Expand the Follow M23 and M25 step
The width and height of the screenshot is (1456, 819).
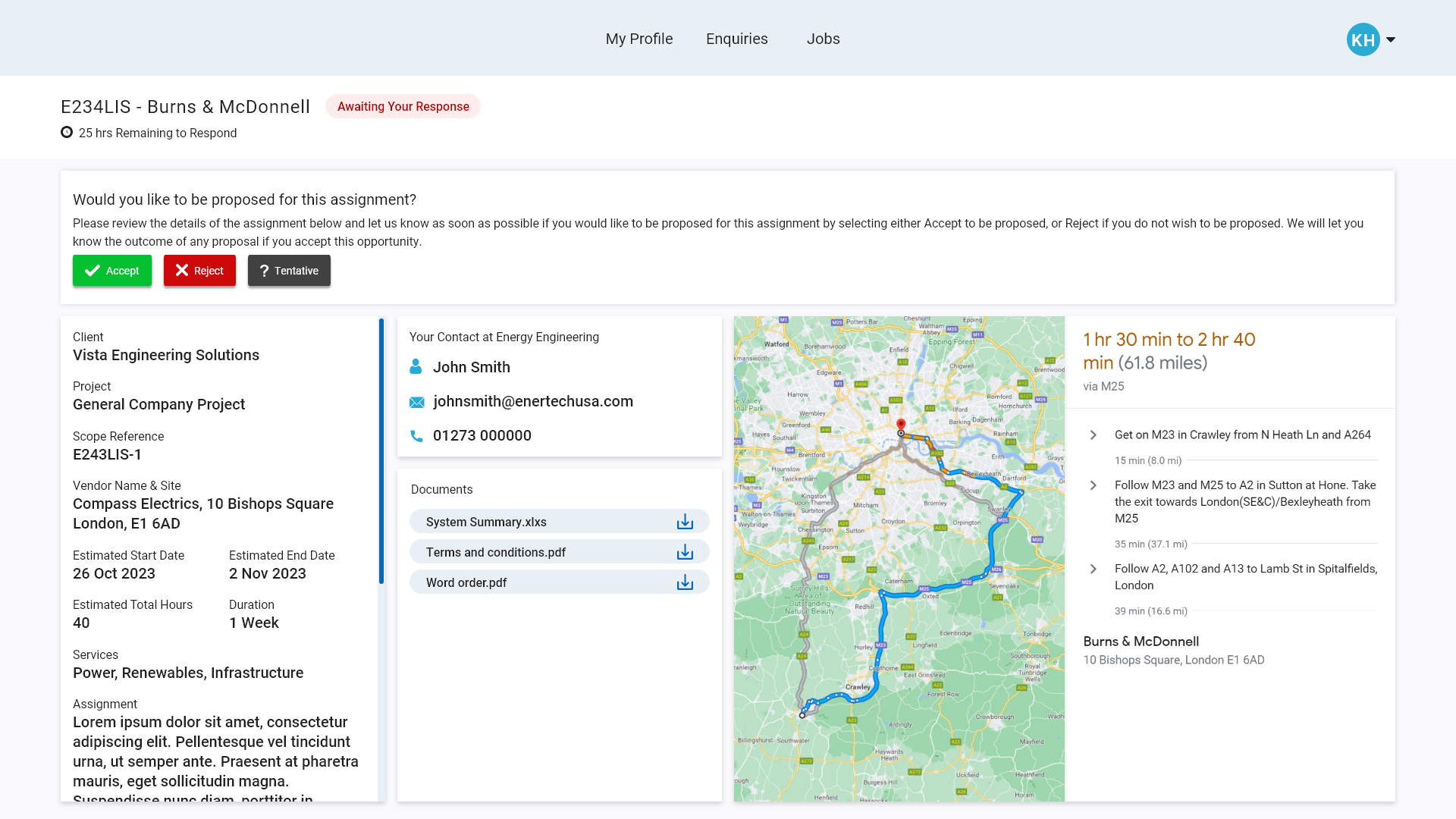[x=1093, y=485]
